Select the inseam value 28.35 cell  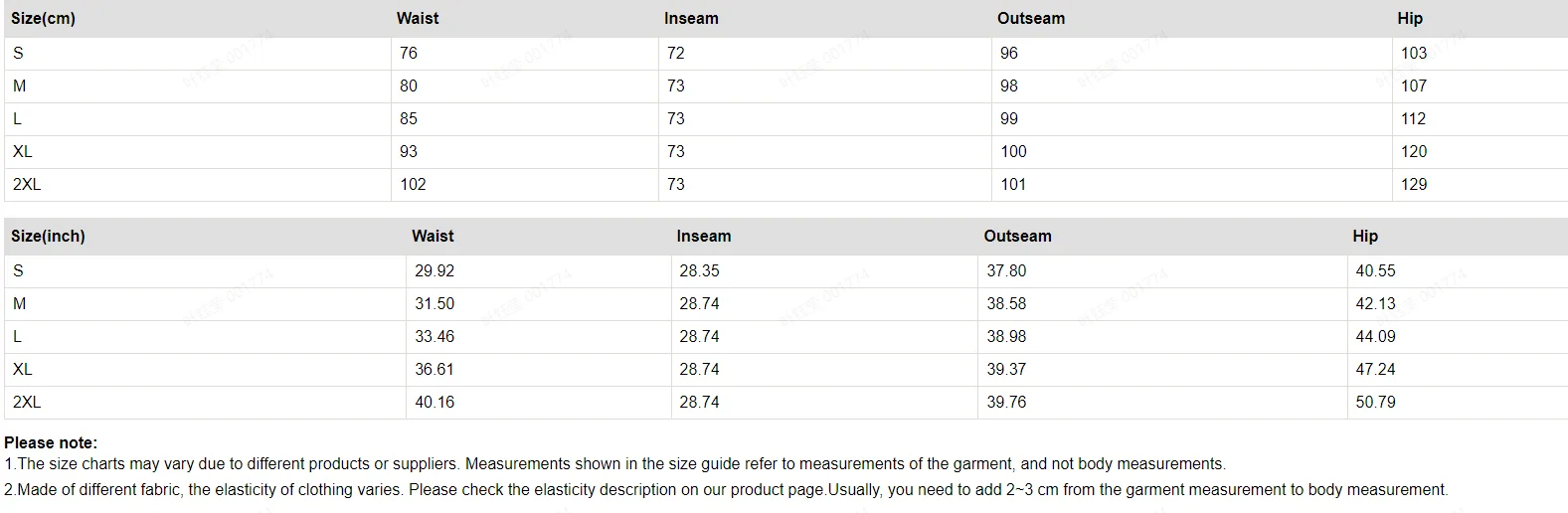pyautogui.click(x=699, y=271)
